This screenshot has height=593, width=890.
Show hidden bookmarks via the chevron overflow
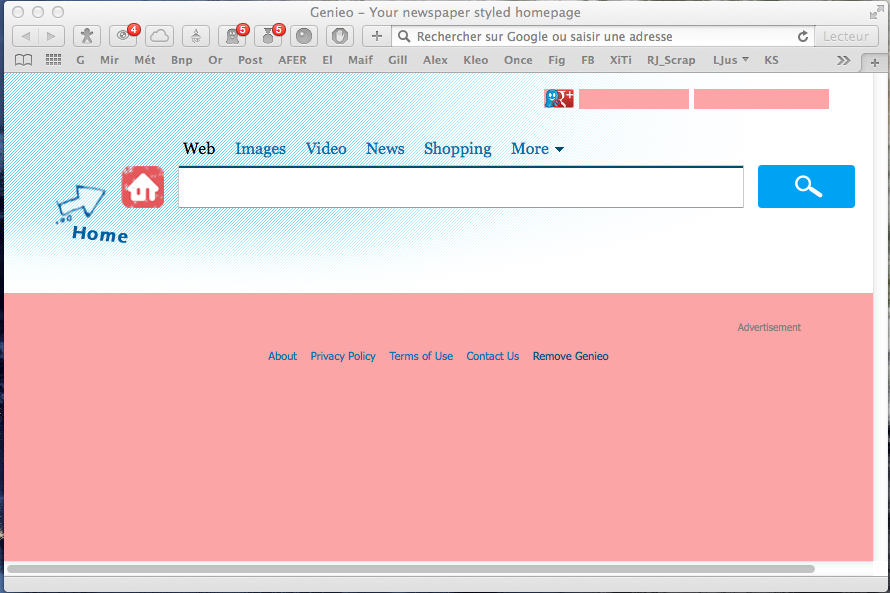[x=843, y=60]
